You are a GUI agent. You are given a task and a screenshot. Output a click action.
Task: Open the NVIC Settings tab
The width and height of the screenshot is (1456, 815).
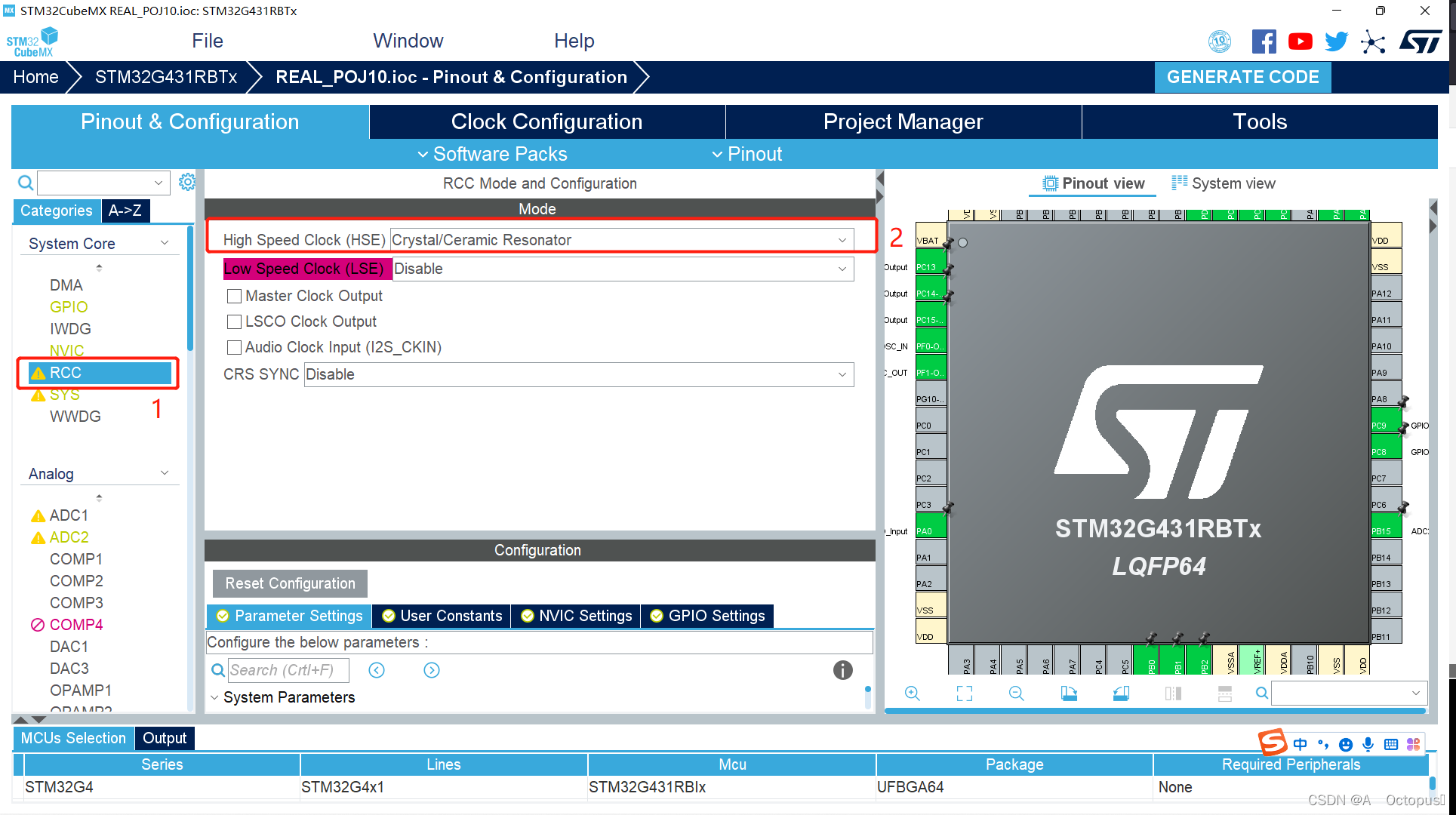[576, 617]
